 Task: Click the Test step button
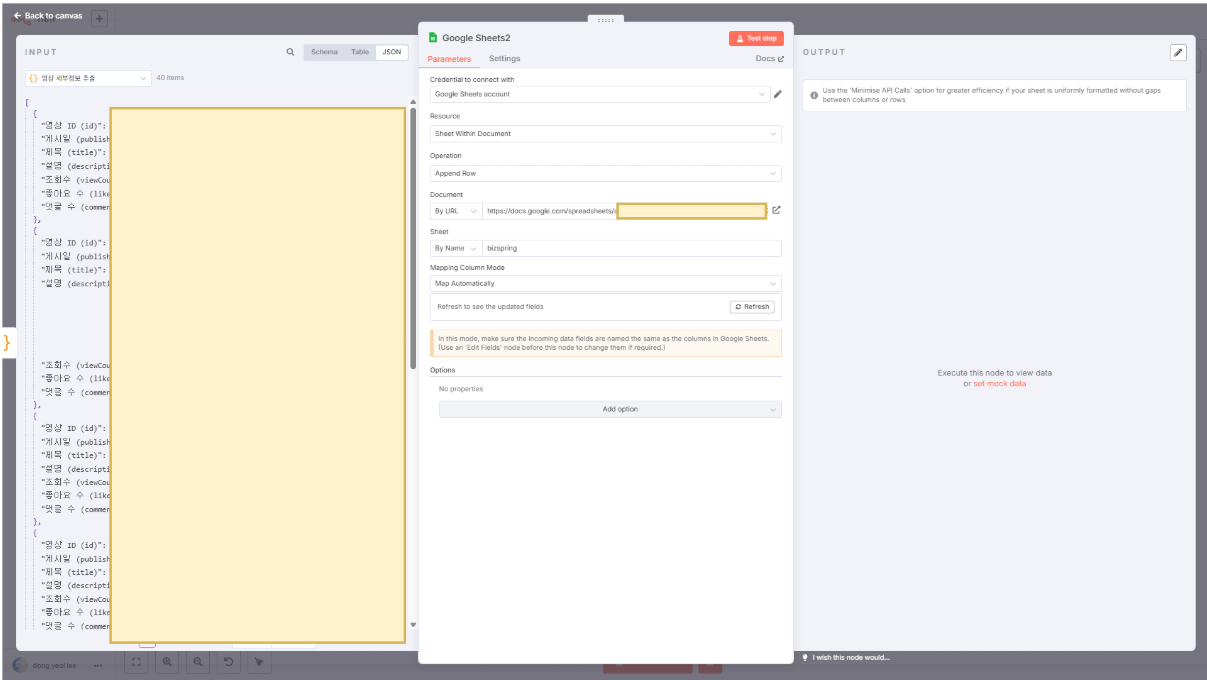[x=756, y=38]
